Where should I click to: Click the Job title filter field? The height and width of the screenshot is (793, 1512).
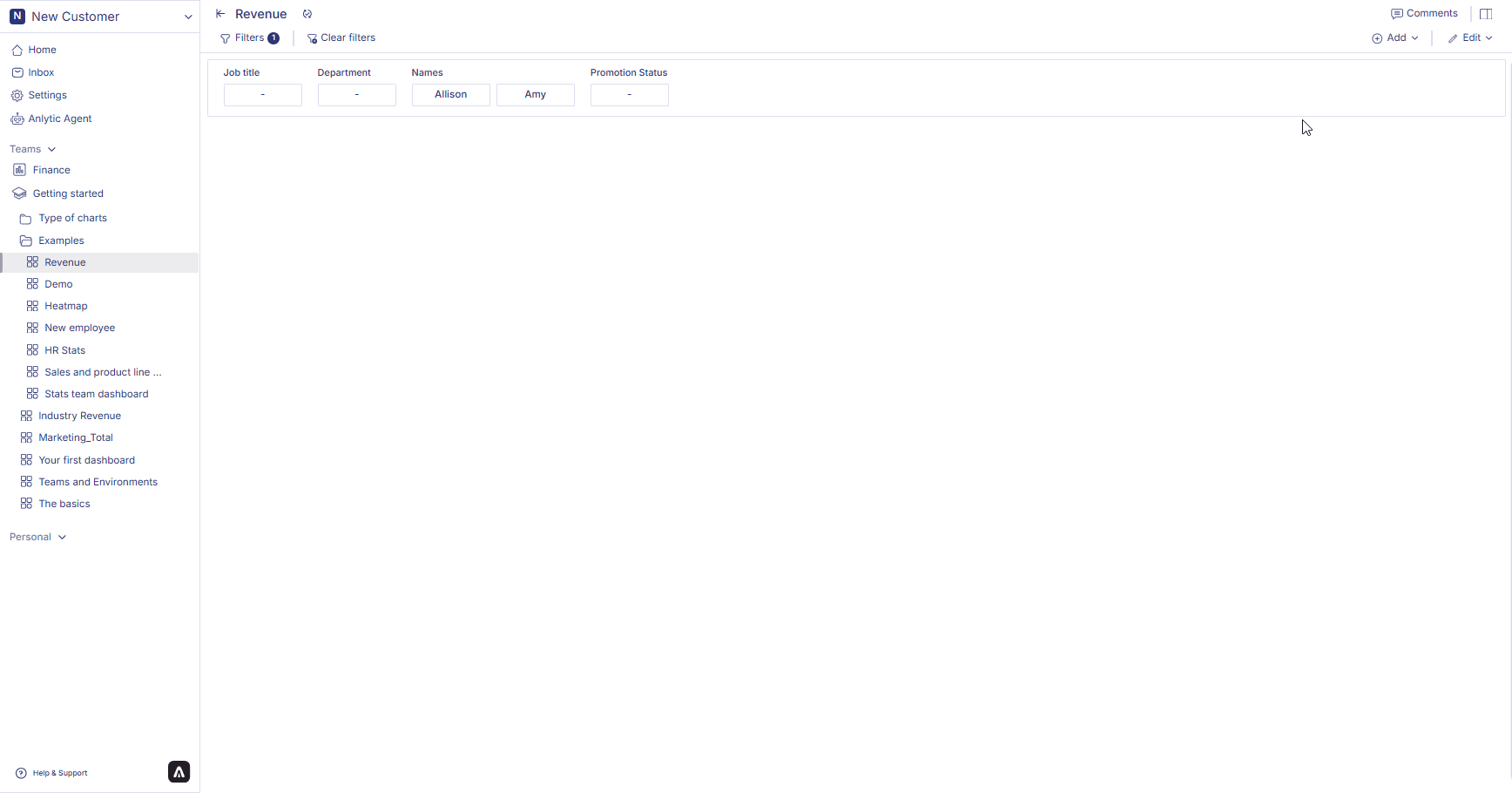pyautogui.click(x=262, y=94)
